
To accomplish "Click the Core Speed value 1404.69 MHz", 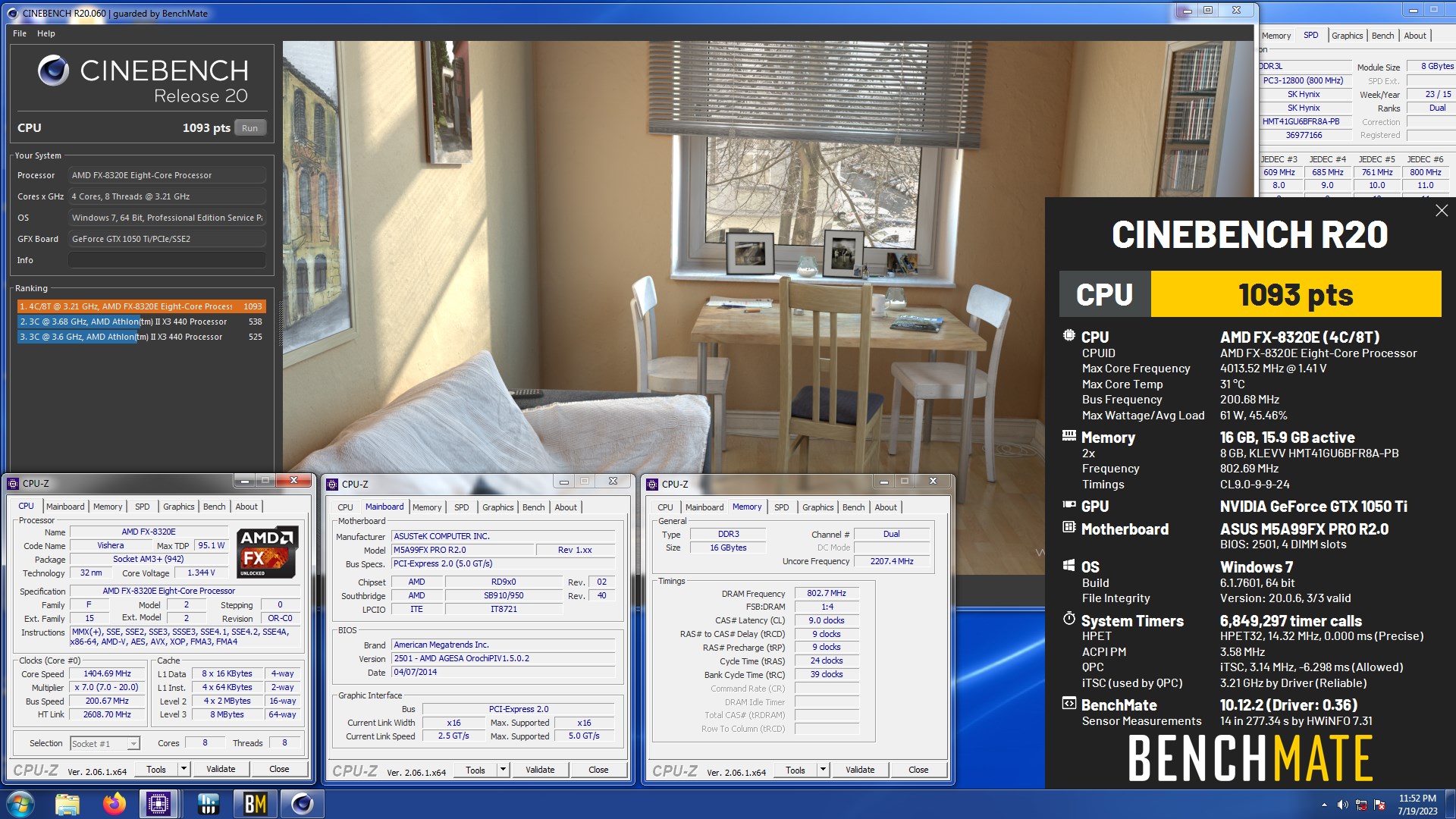I will point(107,673).
